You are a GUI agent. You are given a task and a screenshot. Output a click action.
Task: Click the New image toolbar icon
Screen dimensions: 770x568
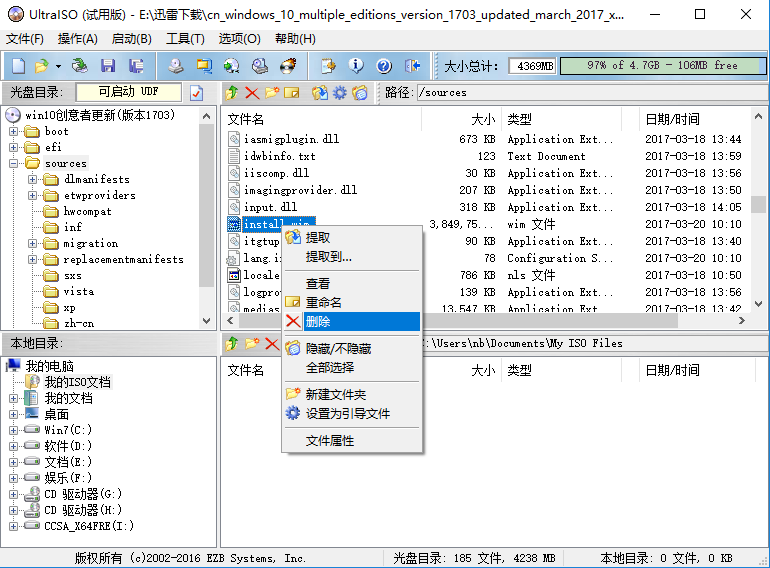coord(18,66)
